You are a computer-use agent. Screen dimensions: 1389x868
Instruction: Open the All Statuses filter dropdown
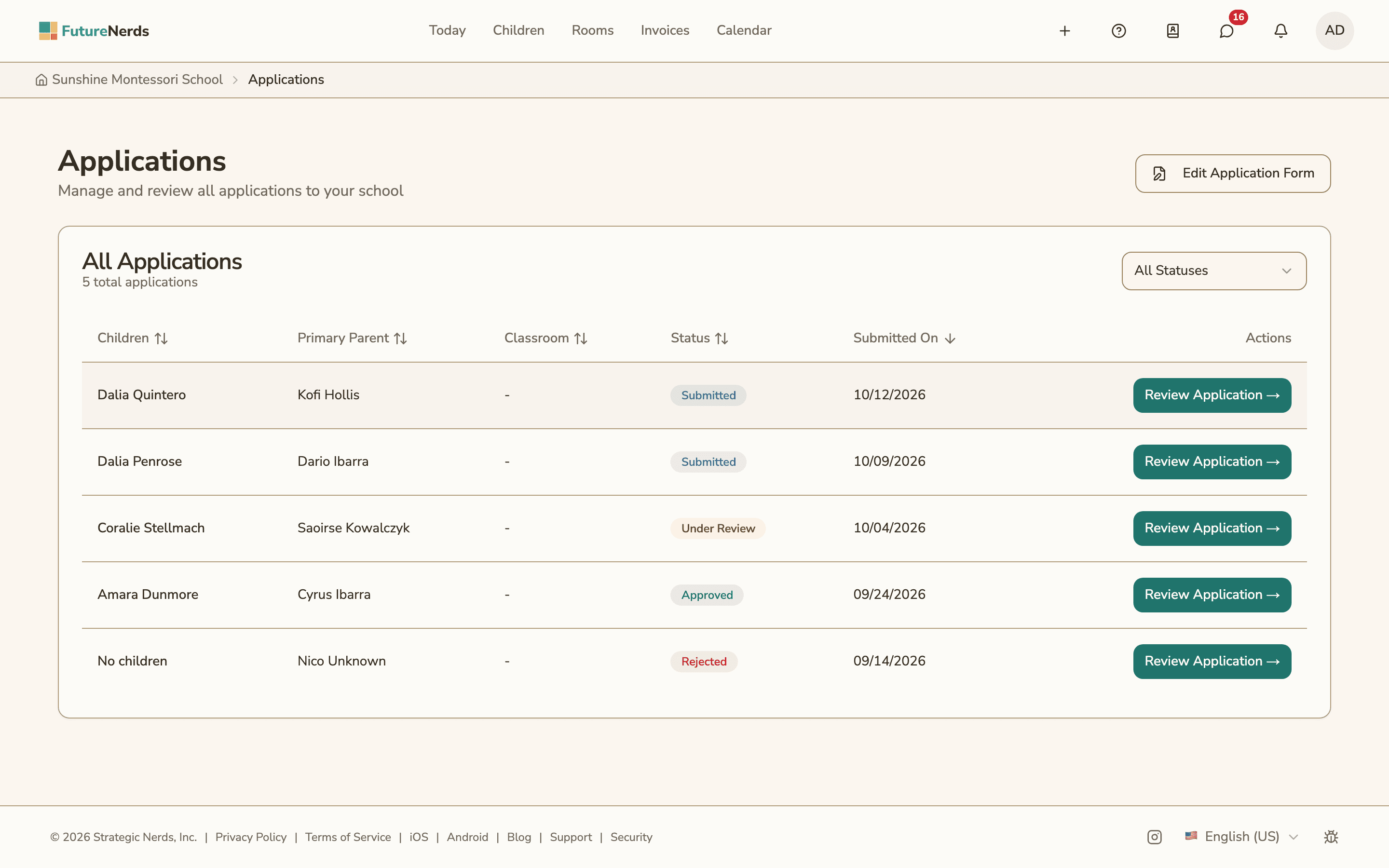1214,271
